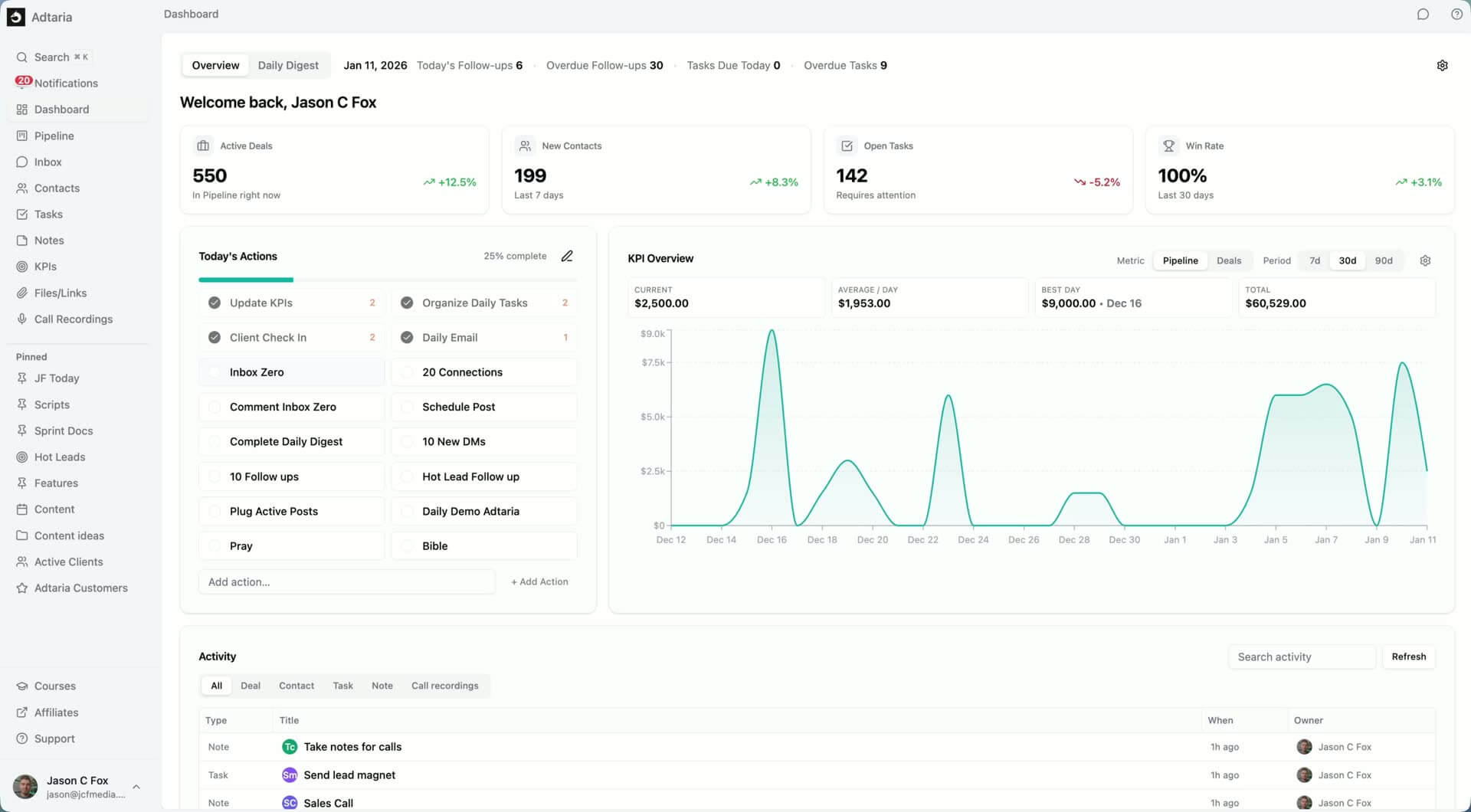
Task: Click the help question mark icon
Action: [1456, 14]
